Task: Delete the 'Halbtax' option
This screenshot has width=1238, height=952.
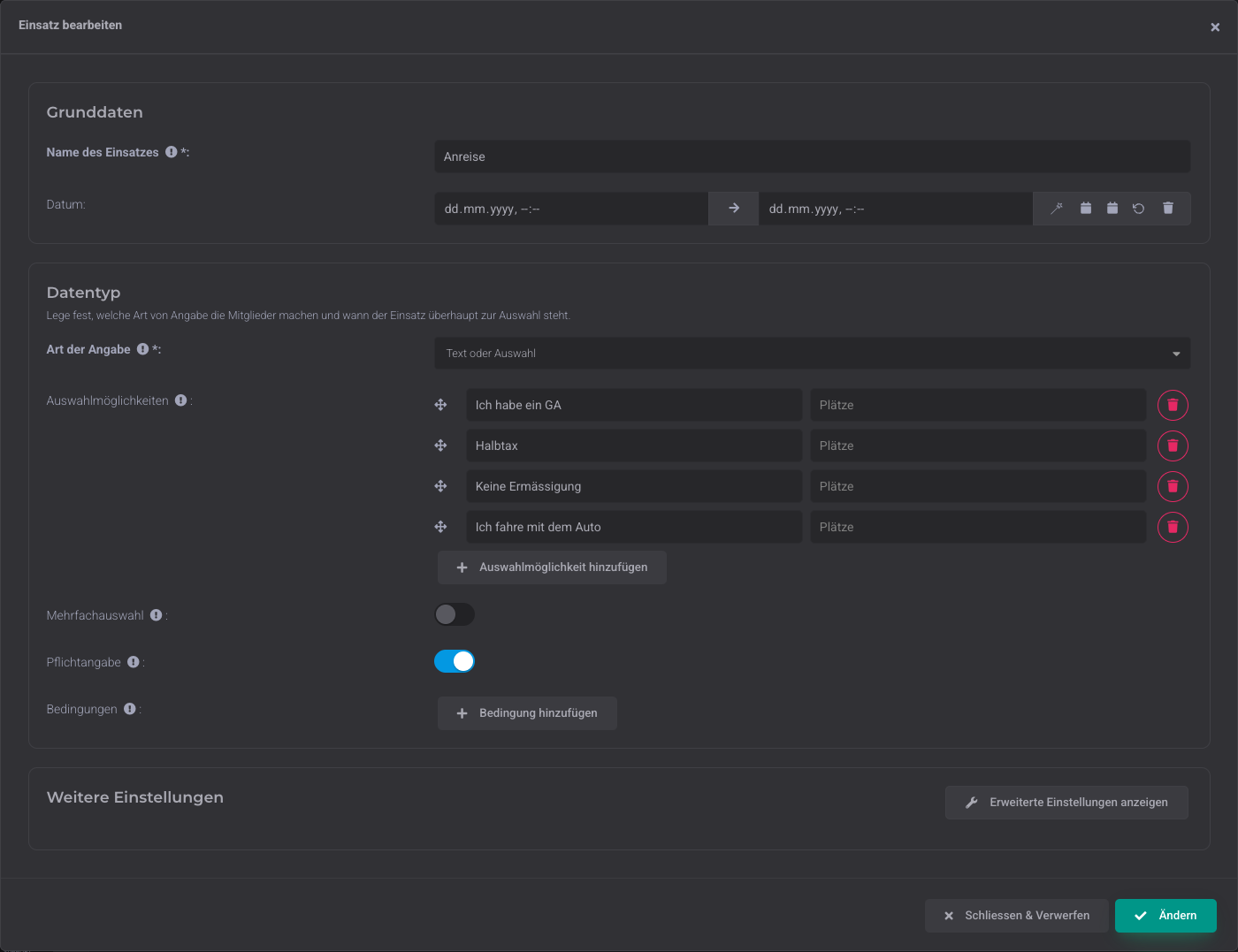Action: click(1173, 446)
